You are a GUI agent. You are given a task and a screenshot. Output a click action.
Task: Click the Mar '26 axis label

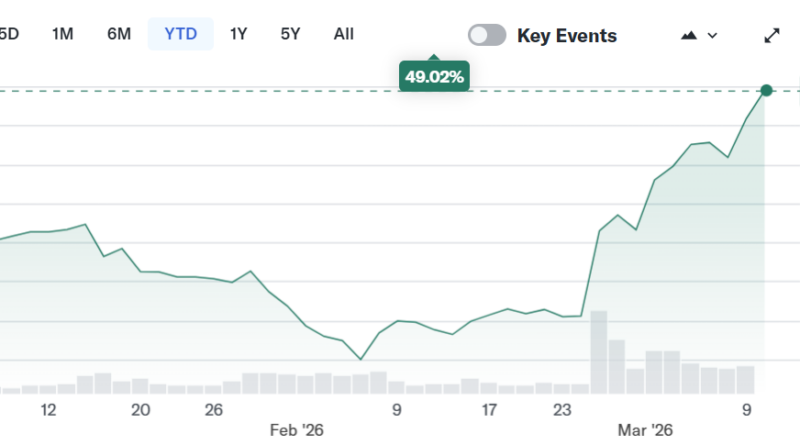click(x=647, y=429)
